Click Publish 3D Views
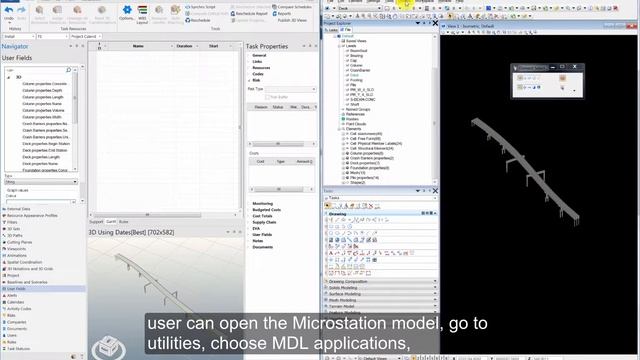Screen dimensions: 640x360 pos(292,20)
